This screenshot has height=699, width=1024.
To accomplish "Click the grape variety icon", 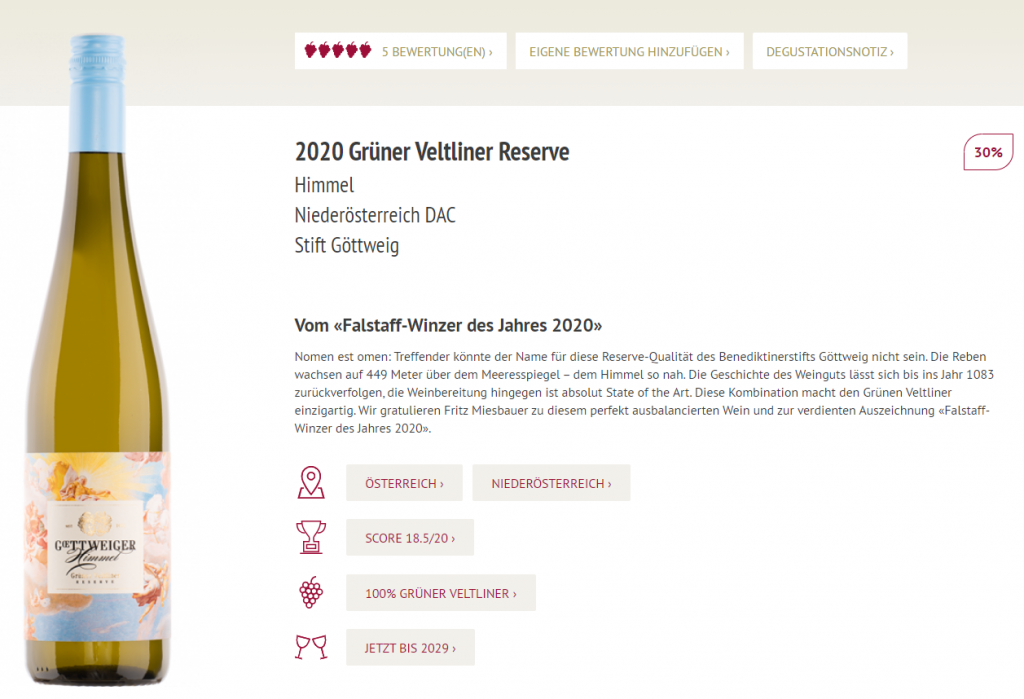I will pos(311,593).
